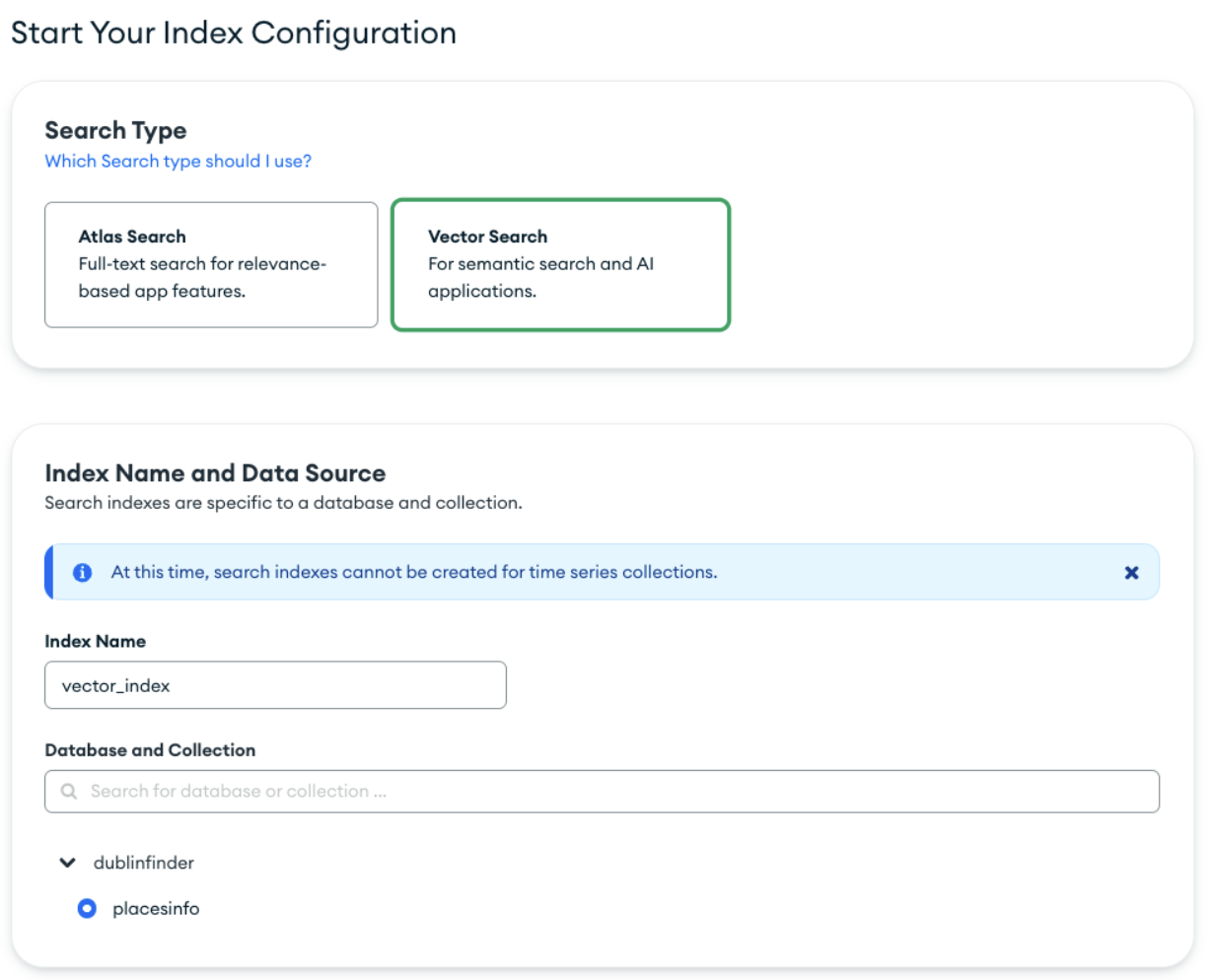The height and width of the screenshot is (980, 1213).
Task: Click the 'Index Name' field label
Action: click(x=95, y=641)
